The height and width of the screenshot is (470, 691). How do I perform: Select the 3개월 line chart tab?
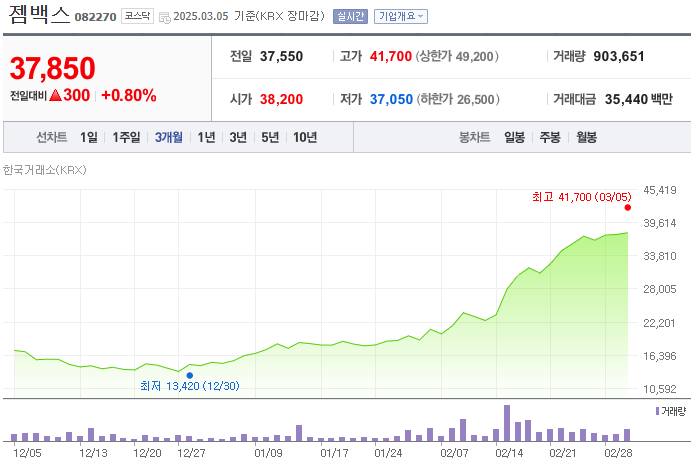tap(169, 137)
